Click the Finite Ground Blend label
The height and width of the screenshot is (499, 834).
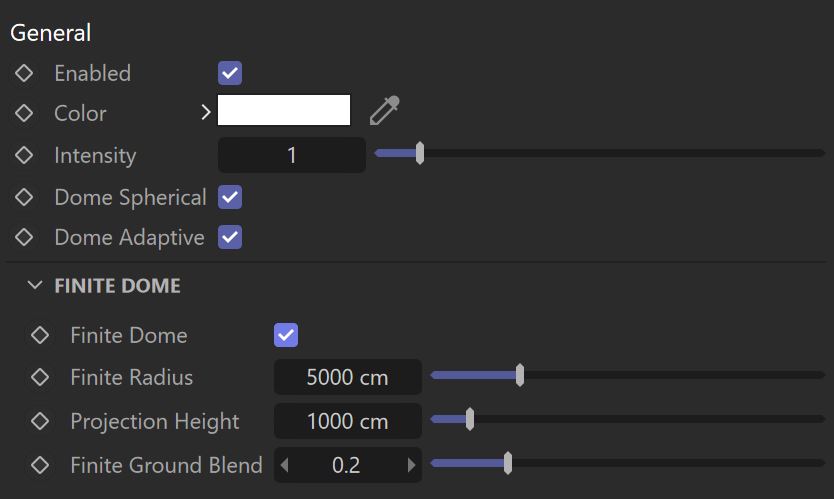[166, 465]
